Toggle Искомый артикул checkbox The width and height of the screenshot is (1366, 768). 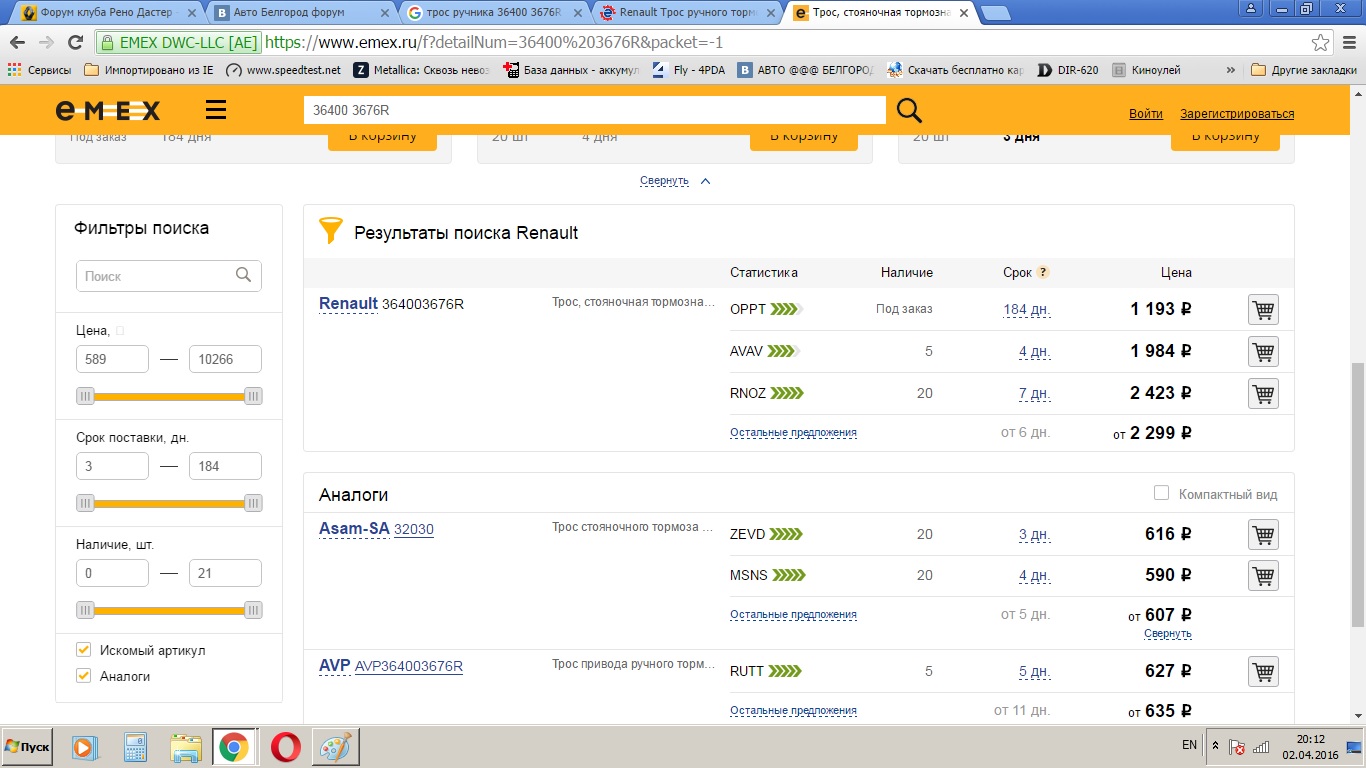tap(84, 650)
